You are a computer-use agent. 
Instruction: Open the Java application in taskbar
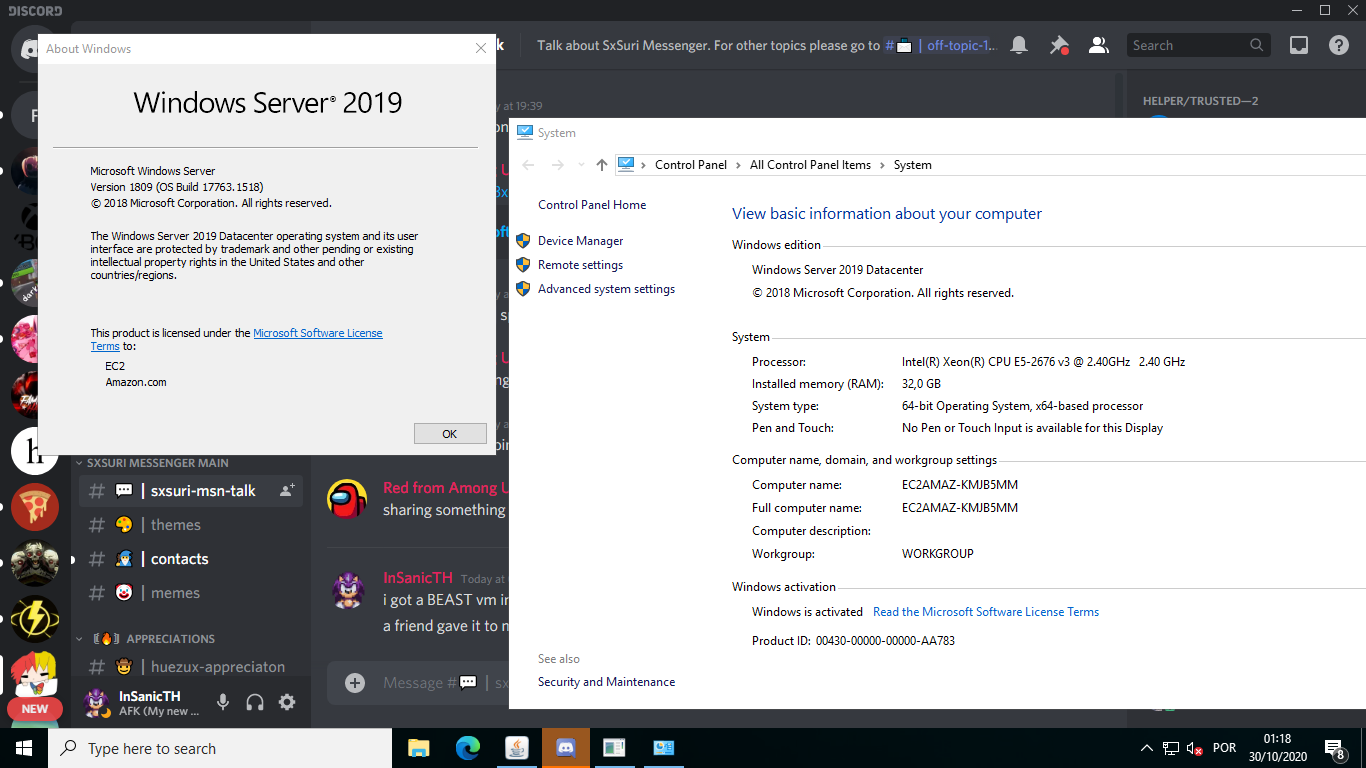tap(517, 748)
